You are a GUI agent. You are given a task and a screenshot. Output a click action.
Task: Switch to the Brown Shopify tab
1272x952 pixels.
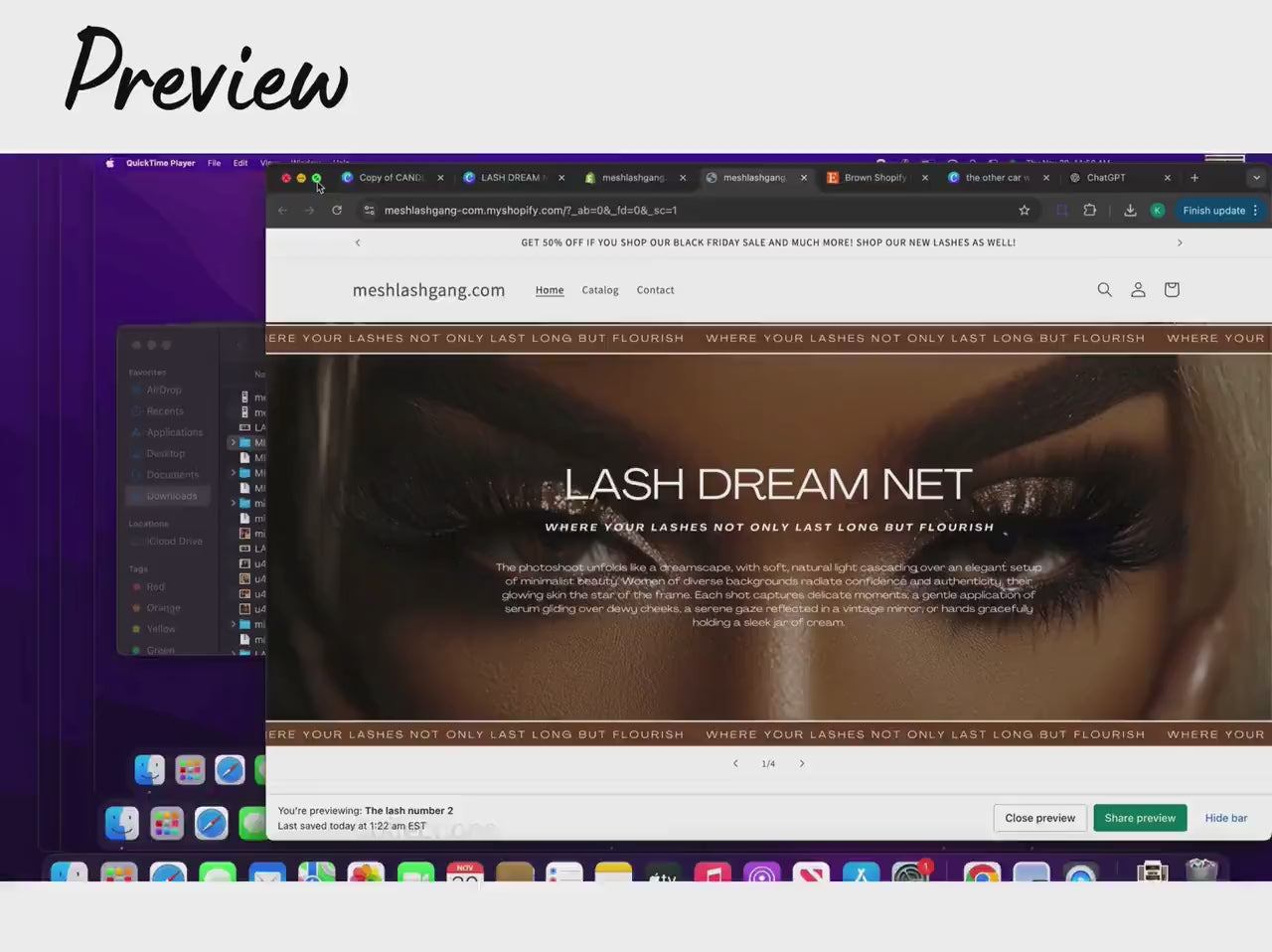point(874,177)
